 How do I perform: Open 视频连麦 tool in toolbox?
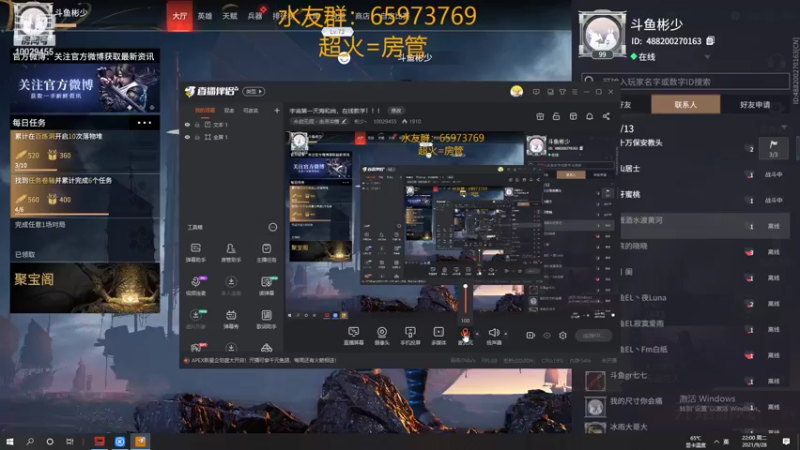coord(196,286)
